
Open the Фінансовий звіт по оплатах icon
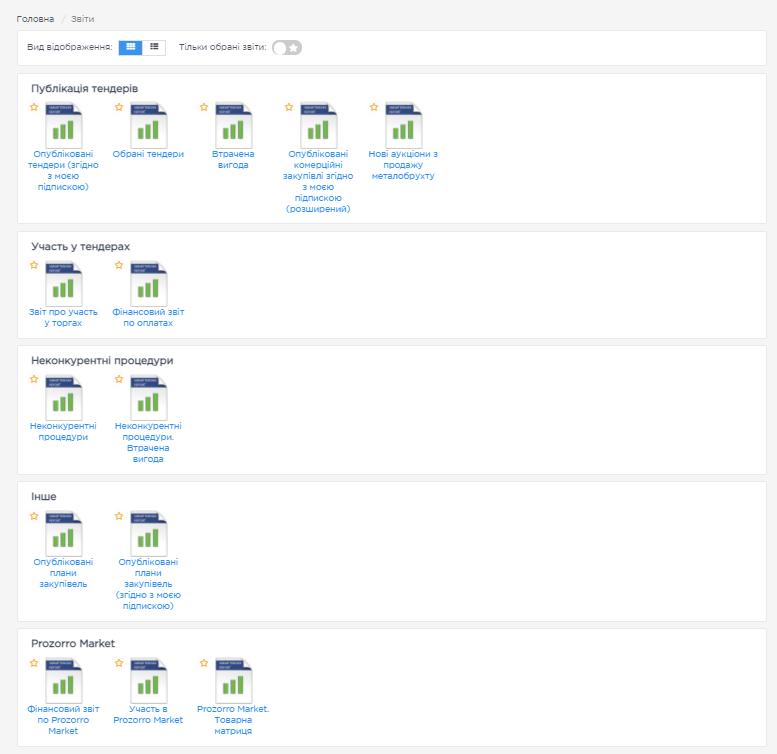click(149, 284)
